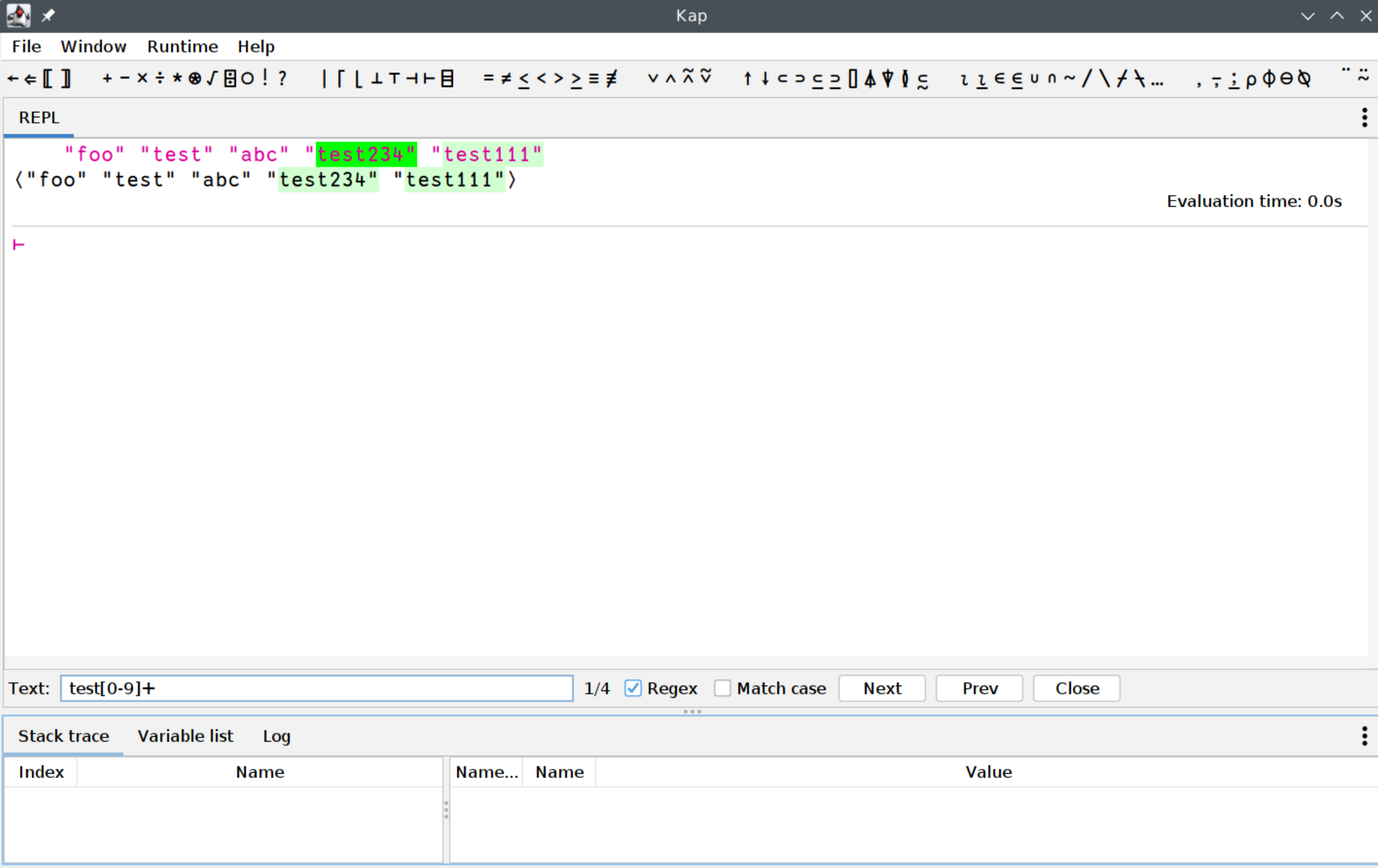Go to the Next search match

coord(882,688)
